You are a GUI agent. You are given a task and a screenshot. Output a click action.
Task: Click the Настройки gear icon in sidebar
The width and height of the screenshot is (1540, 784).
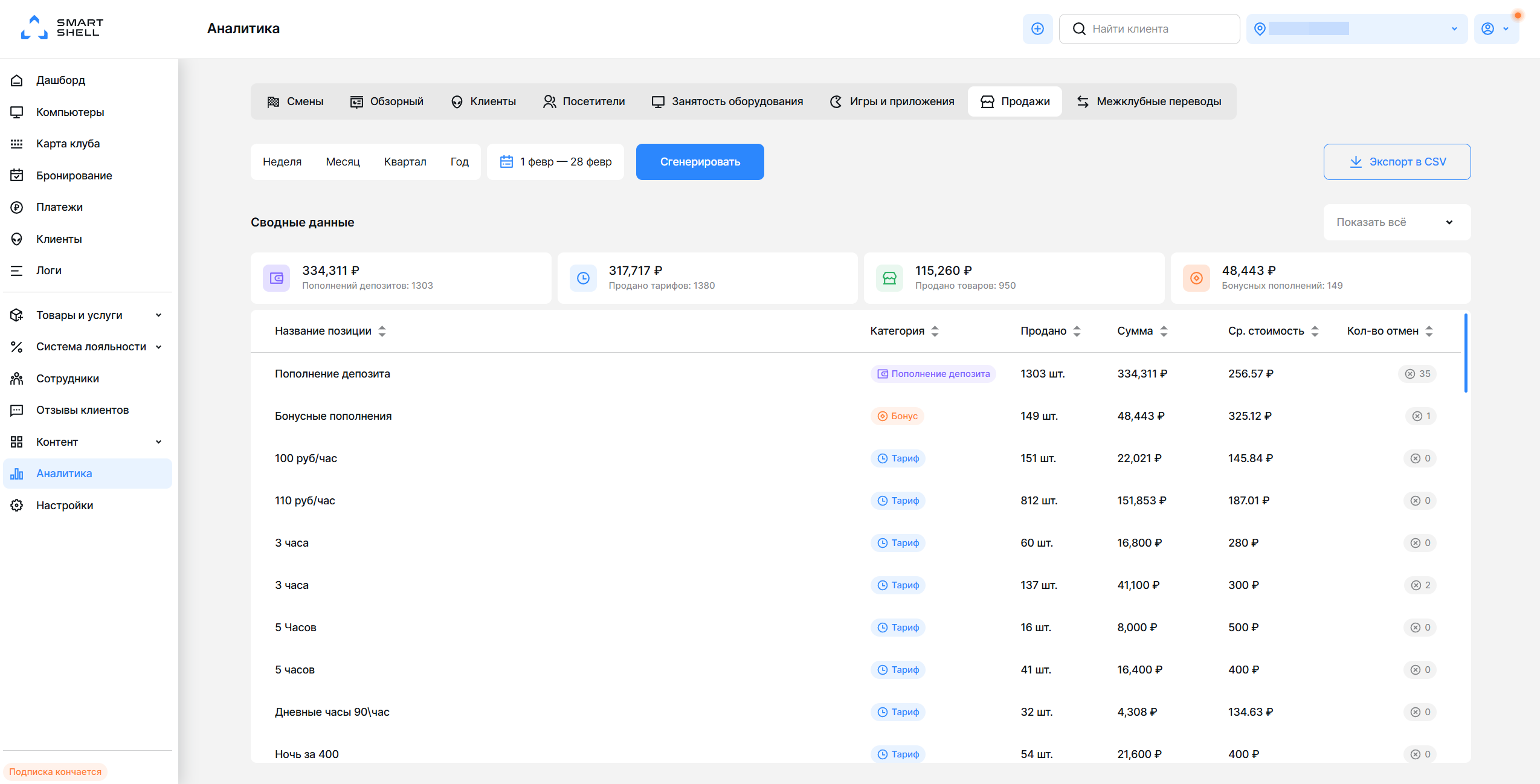17,506
